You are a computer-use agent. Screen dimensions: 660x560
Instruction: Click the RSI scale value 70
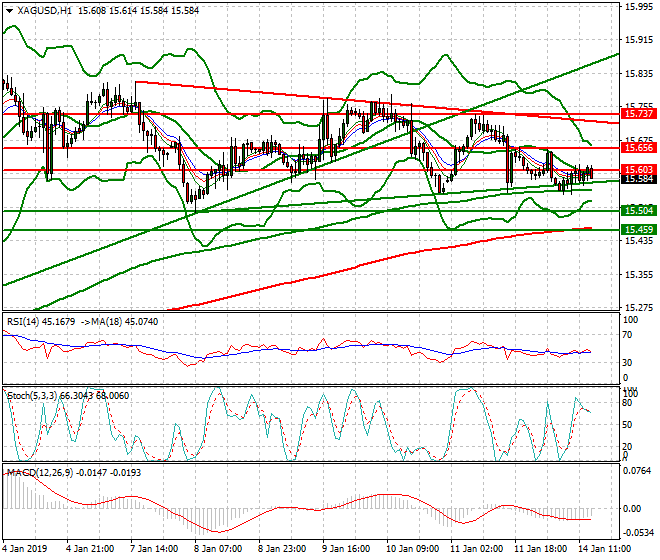pyautogui.click(x=627, y=335)
